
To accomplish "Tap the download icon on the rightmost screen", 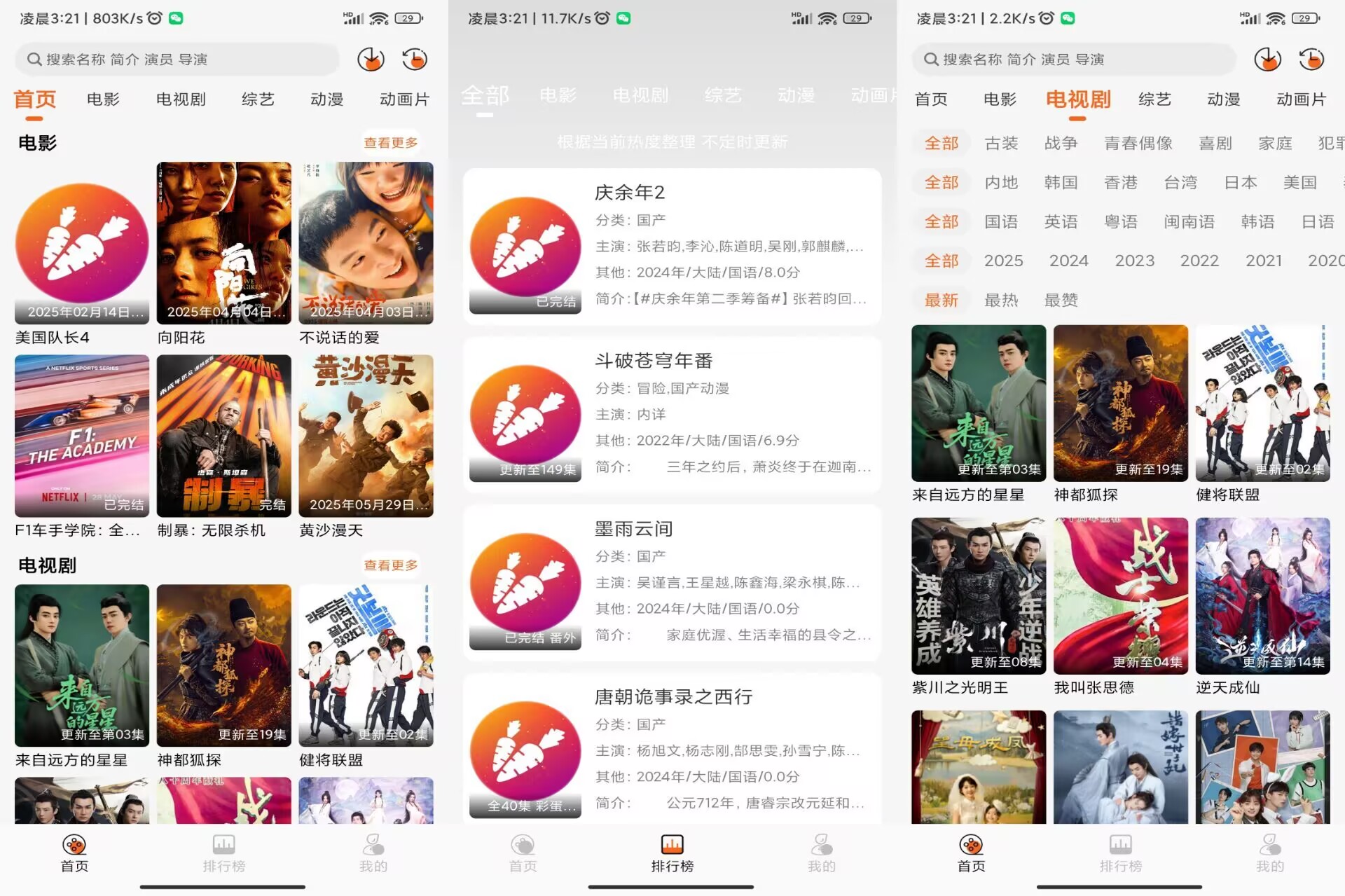I will coord(1268,60).
